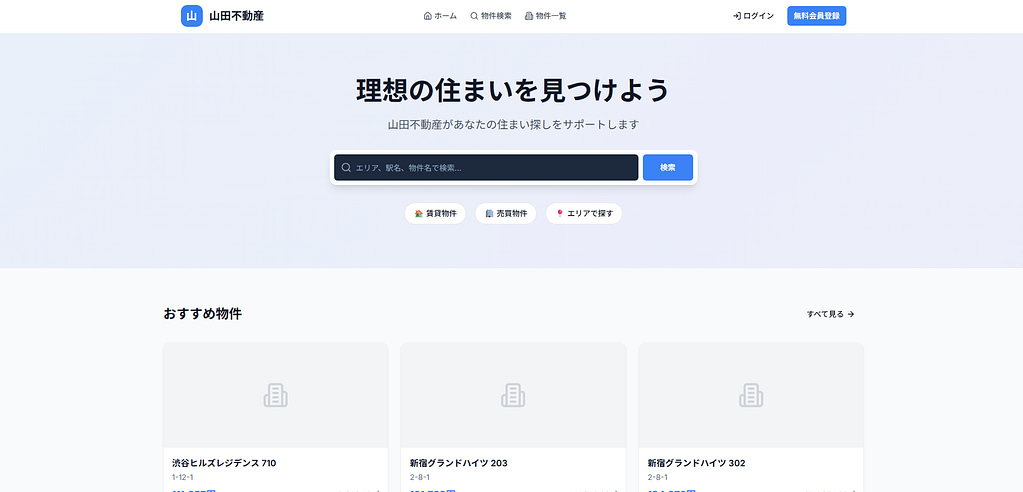Open the 新宿グランドハイツ 203 listing title
Viewport: 1023px width, 492px height.
[458, 463]
